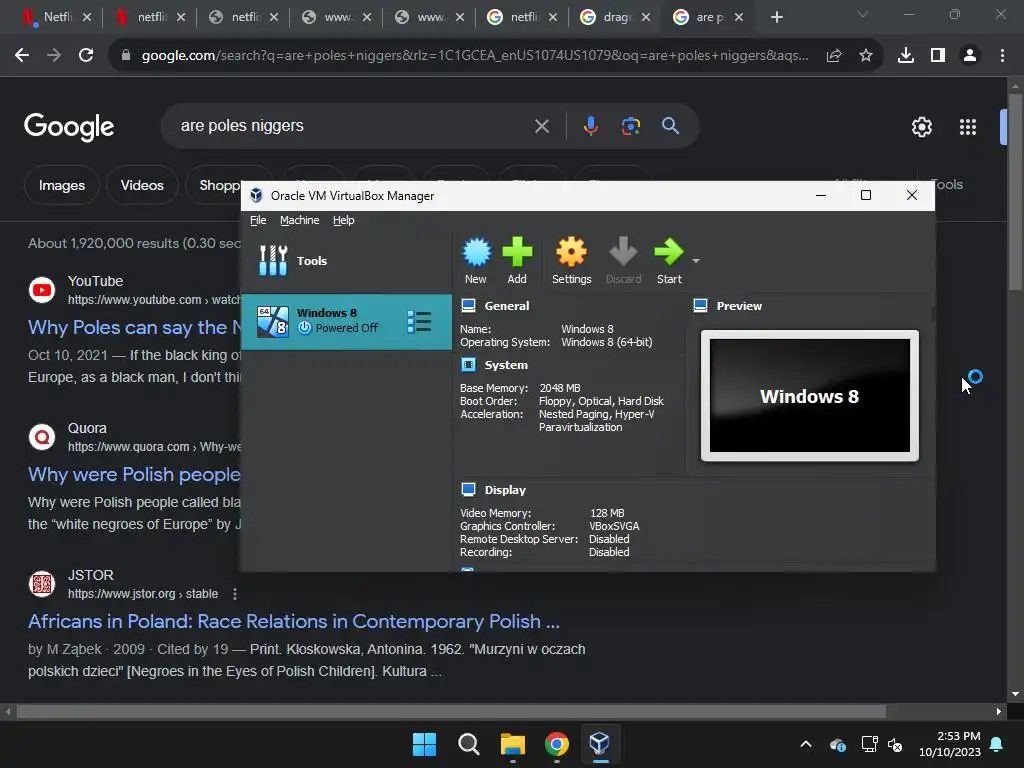
Task: Open the File menu in VirtualBox
Action: [258, 220]
